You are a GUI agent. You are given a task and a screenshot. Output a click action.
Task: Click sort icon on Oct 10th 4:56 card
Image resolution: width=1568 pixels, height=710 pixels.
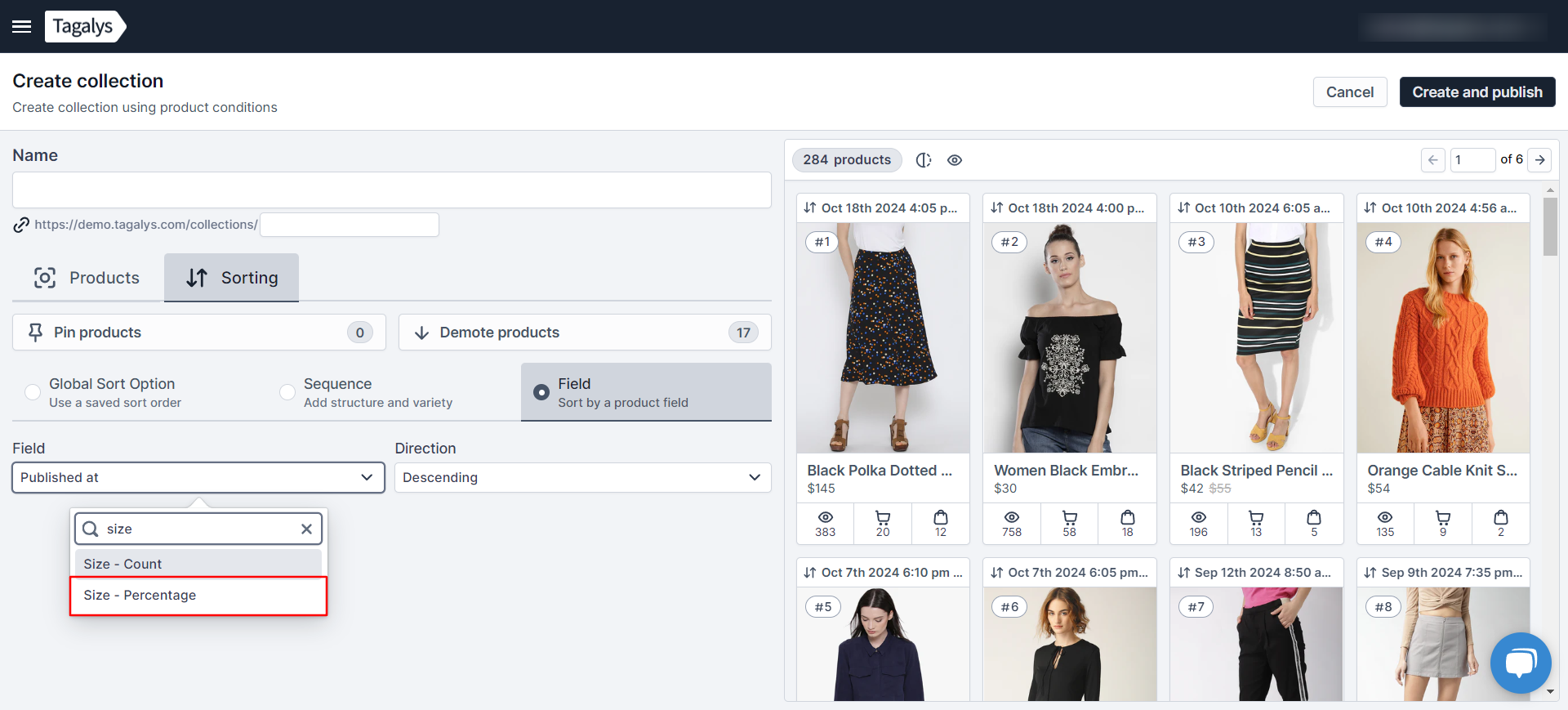[x=1370, y=208]
